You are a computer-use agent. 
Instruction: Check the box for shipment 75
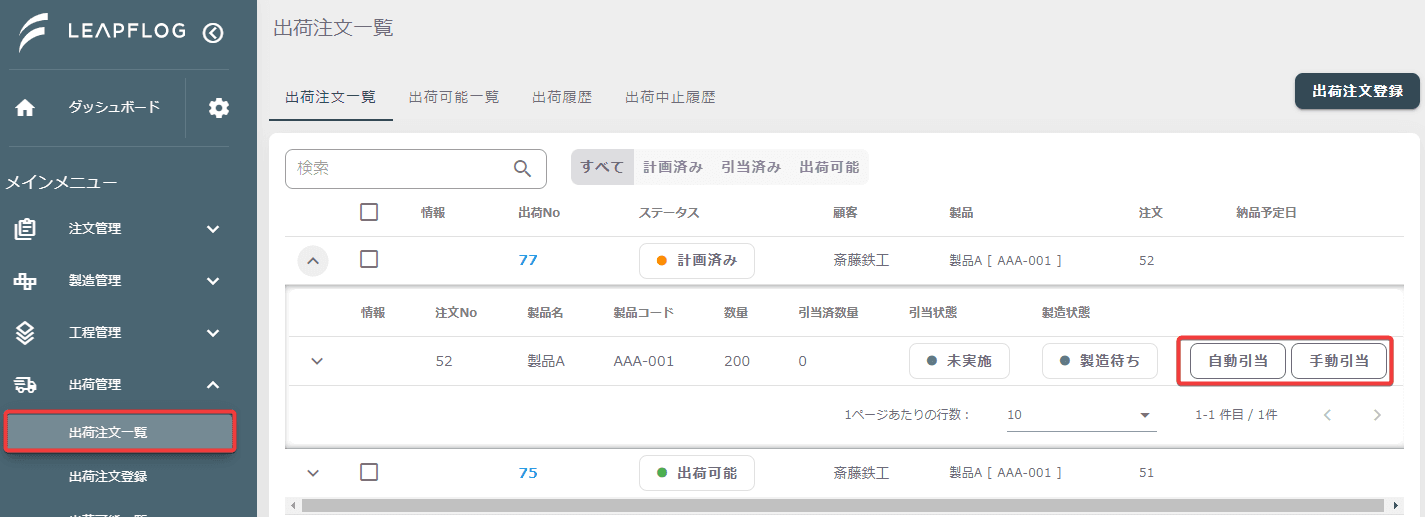pyautogui.click(x=369, y=472)
